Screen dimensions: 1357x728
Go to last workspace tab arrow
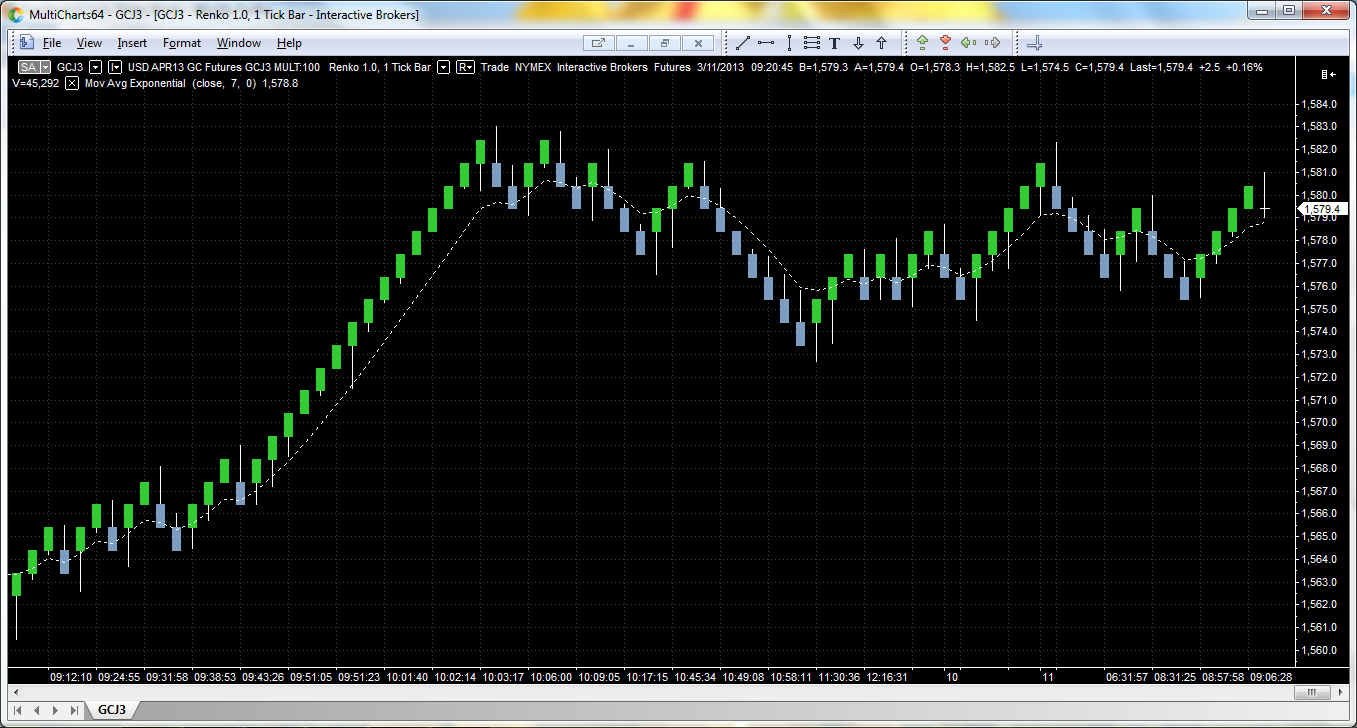(75, 710)
